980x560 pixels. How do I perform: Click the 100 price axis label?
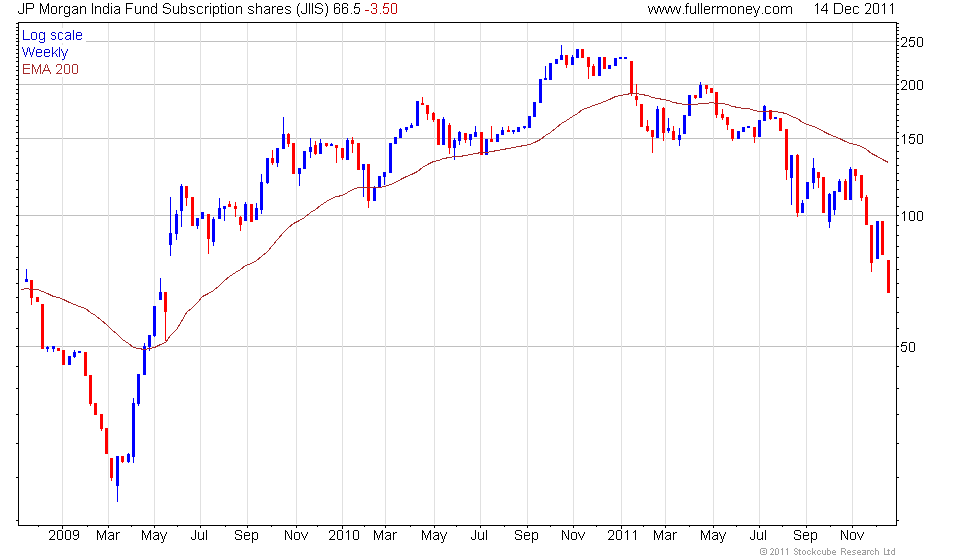pos(911,216)
